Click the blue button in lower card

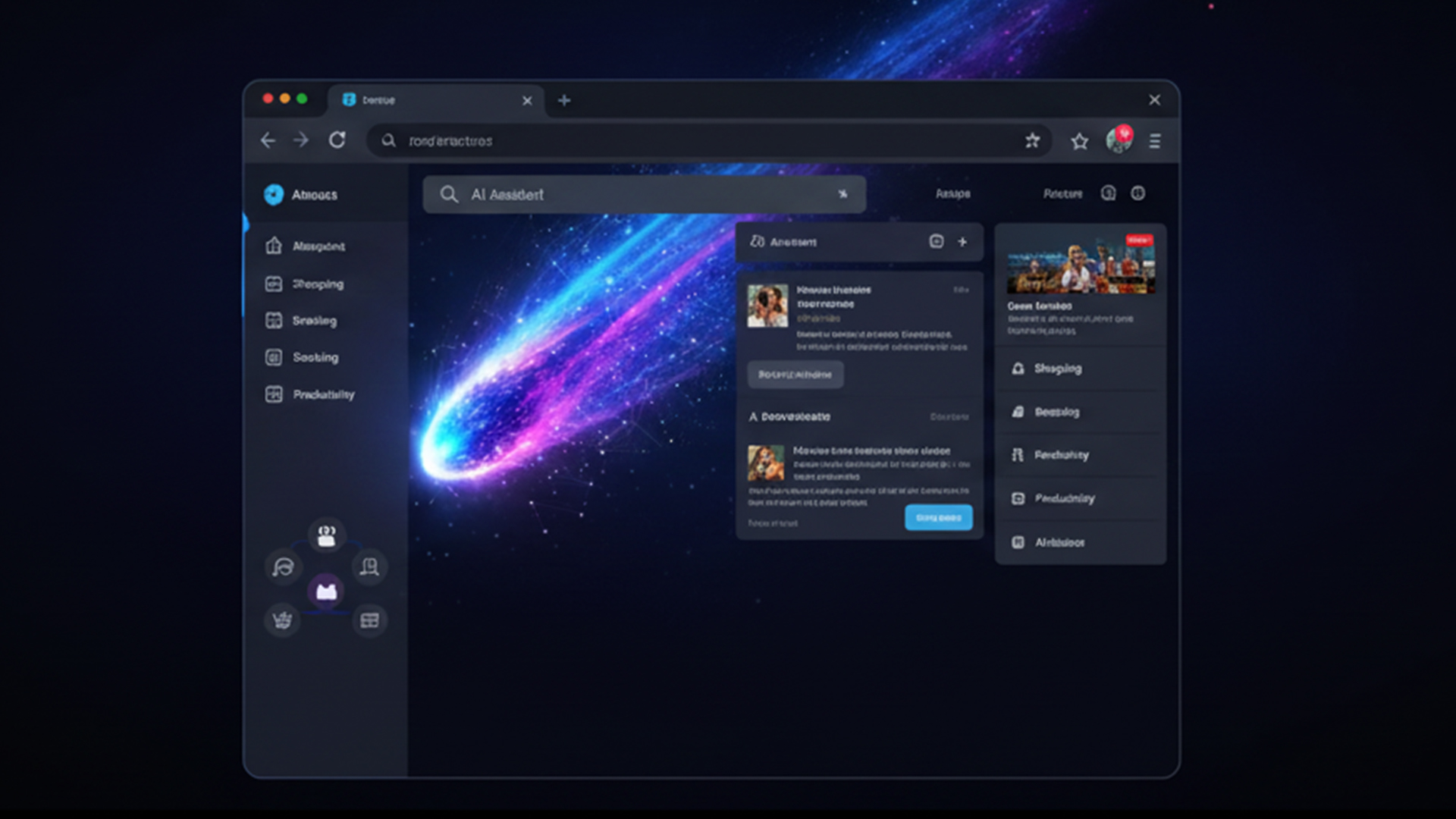[x=938, y=518]
